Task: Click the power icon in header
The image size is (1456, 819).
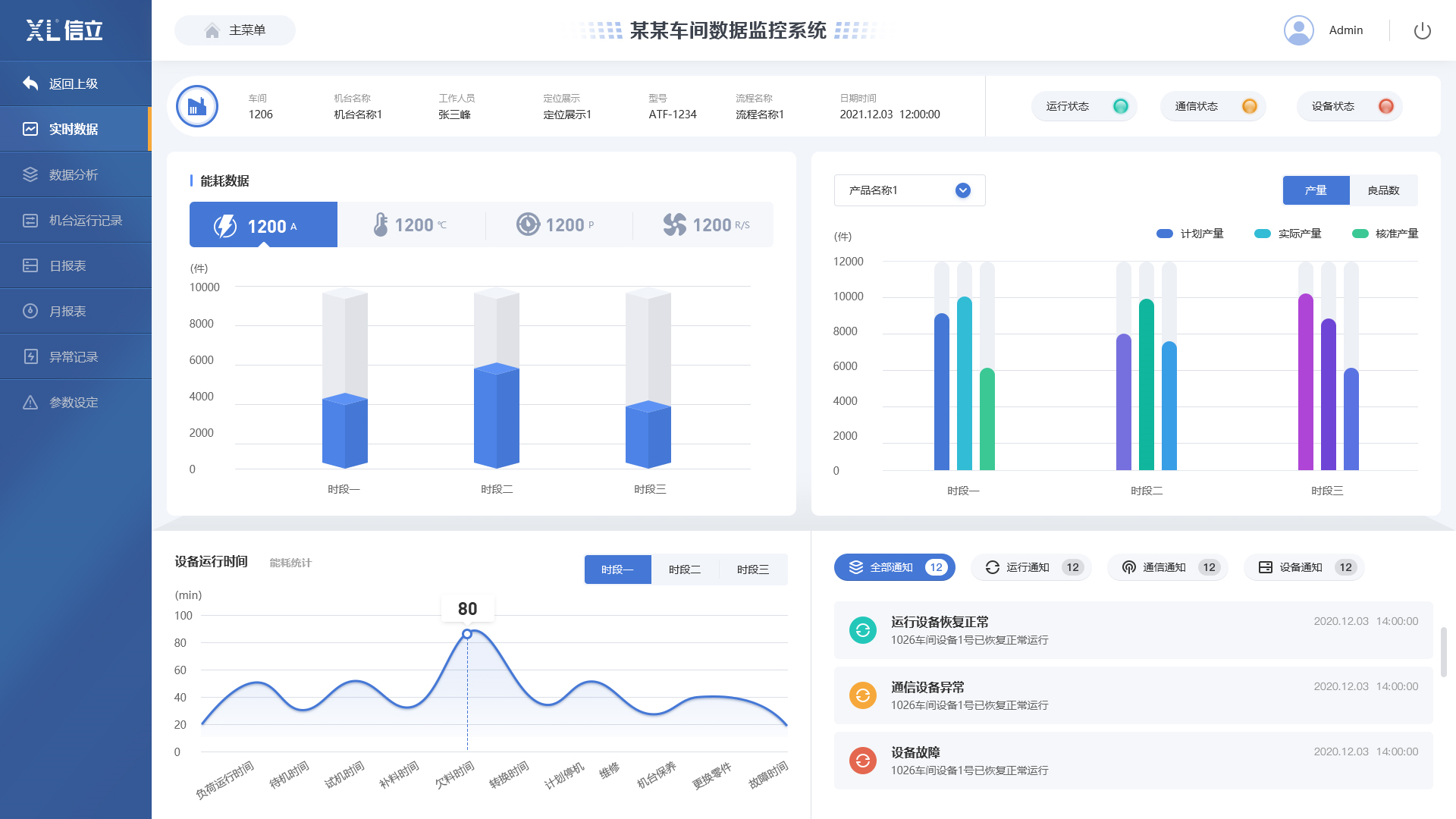Action: pos(1422,30)
